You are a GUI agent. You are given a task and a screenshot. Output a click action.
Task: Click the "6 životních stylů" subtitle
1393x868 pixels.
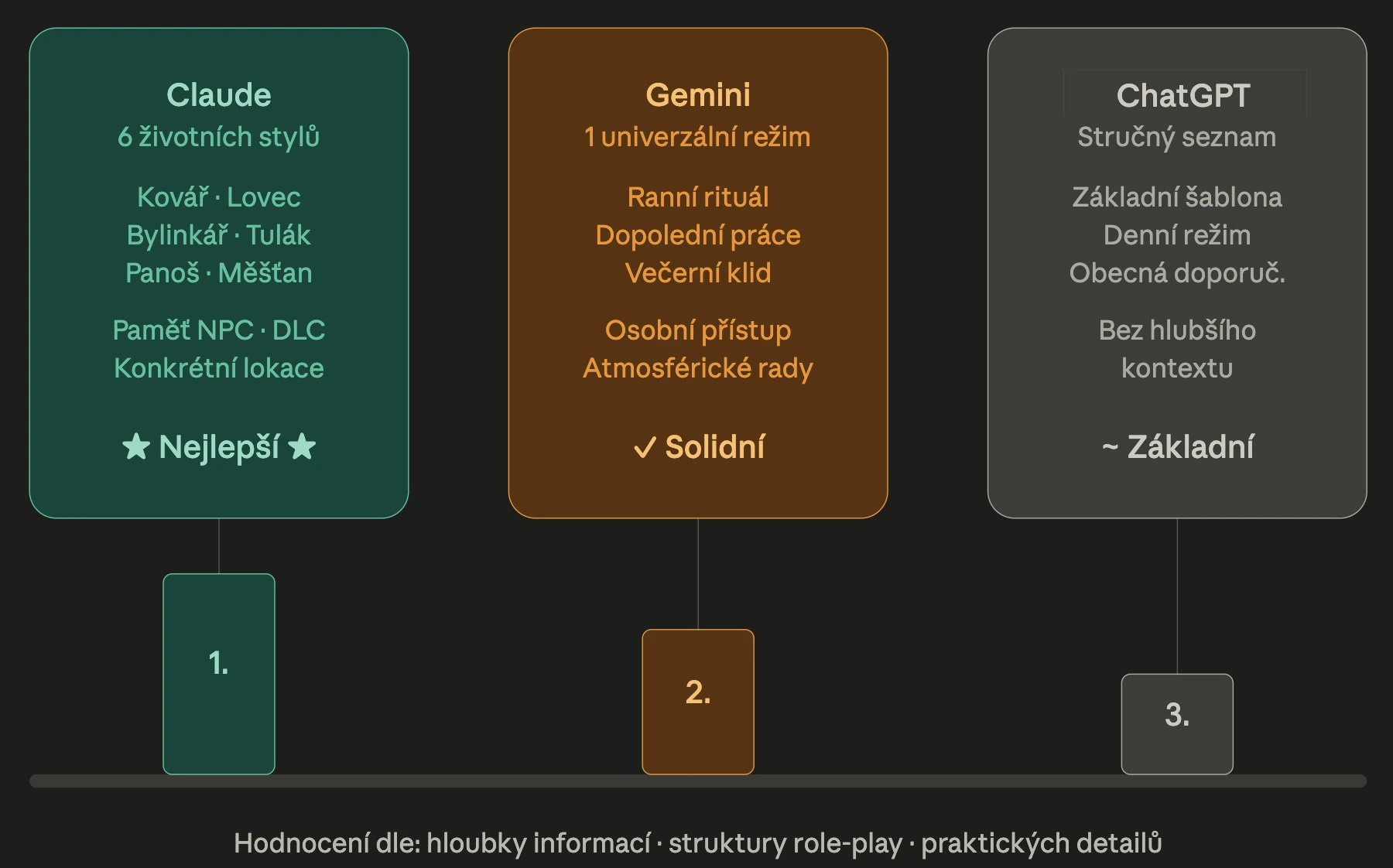point(219,137)
